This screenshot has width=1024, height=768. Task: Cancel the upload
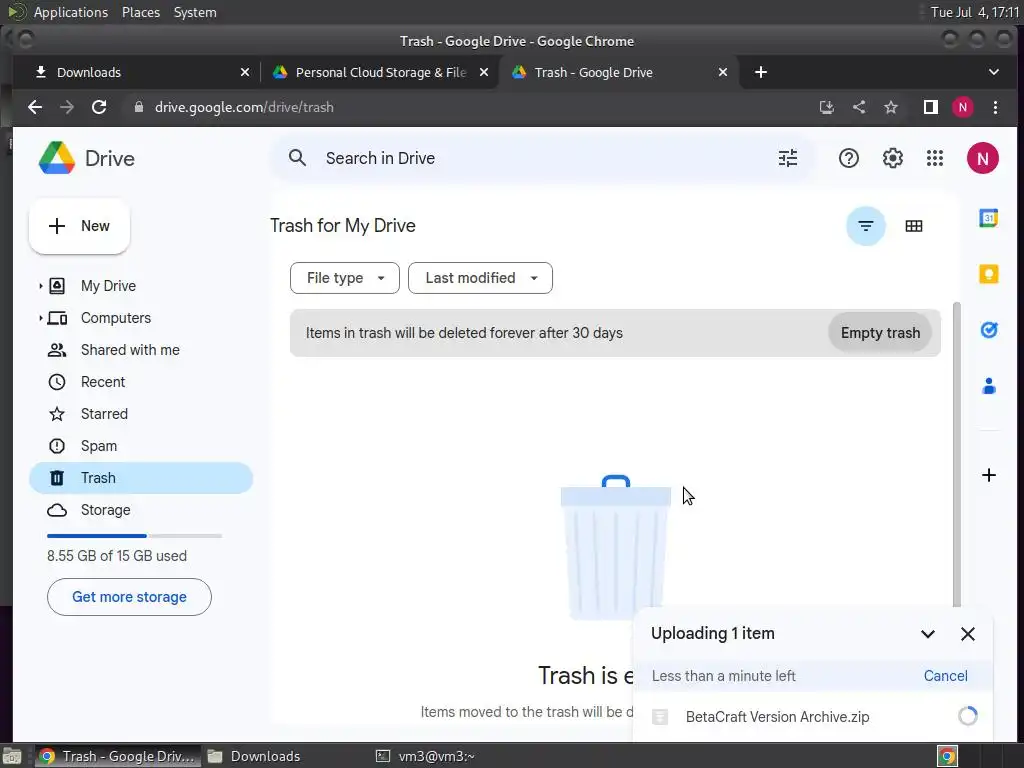[945, 676]
